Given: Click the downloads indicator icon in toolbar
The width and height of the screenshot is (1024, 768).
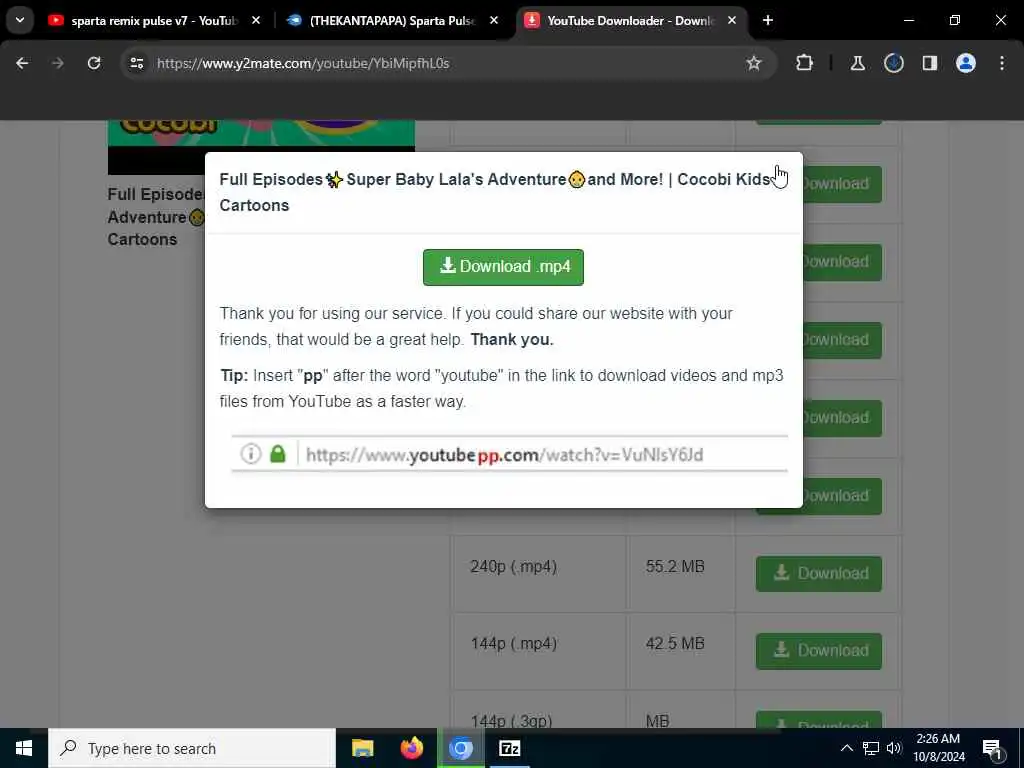Looking at the screenshot, I should 893,63.
